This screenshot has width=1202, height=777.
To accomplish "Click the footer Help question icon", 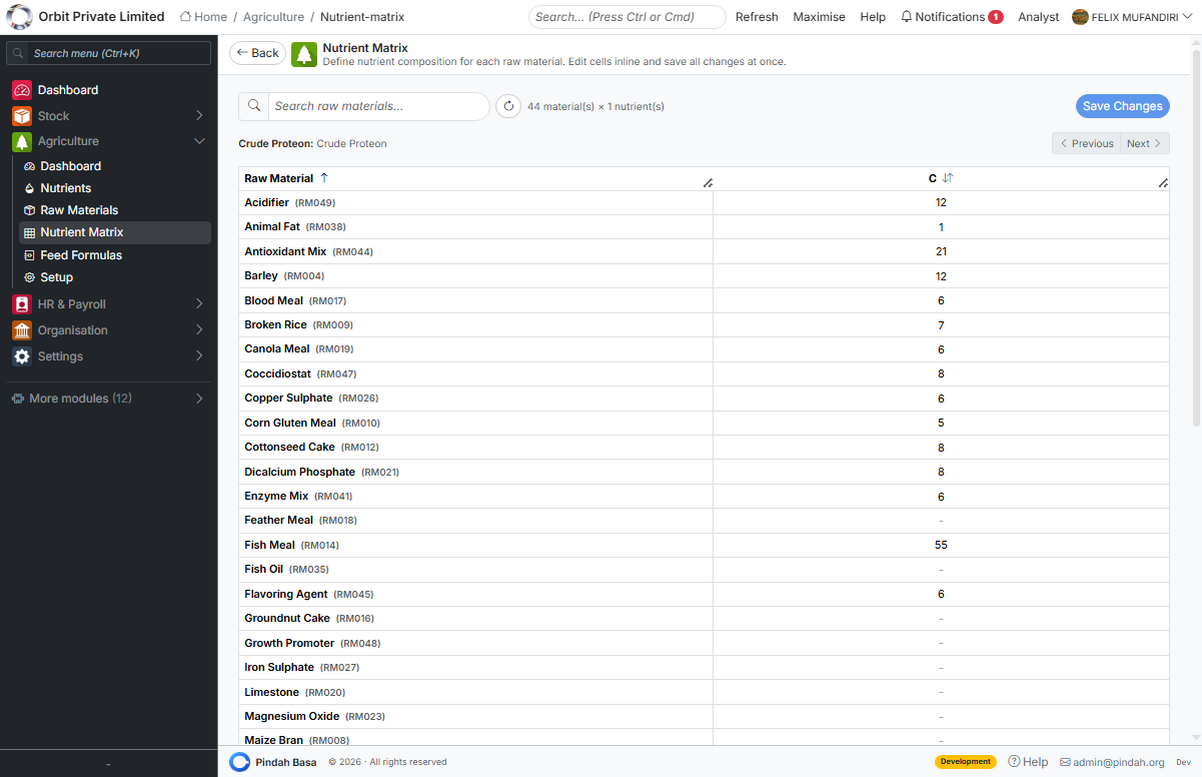I will pos(1014,762).
